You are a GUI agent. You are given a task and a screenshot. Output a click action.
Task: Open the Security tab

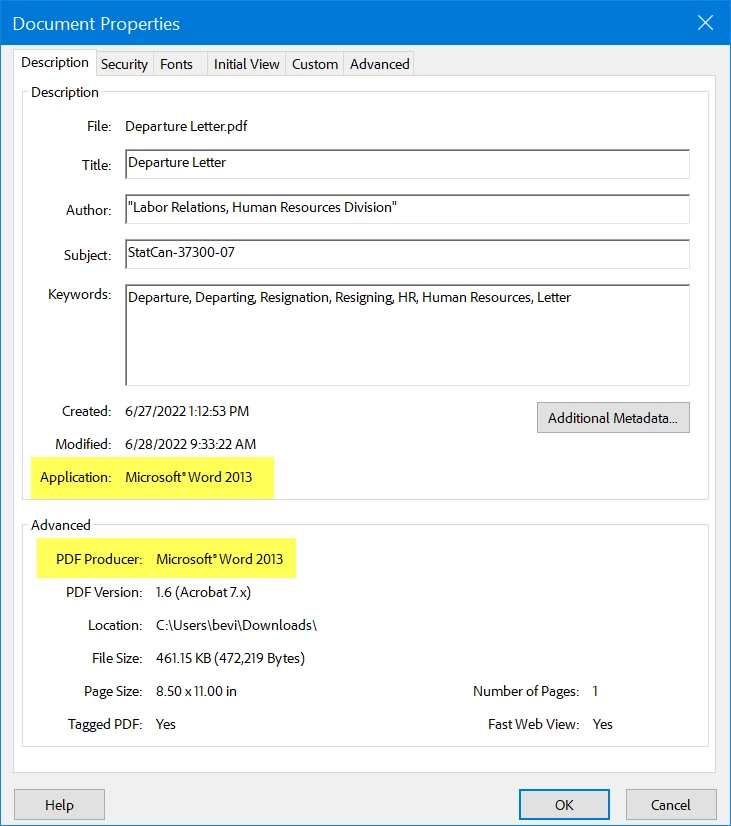coord(124,64)
